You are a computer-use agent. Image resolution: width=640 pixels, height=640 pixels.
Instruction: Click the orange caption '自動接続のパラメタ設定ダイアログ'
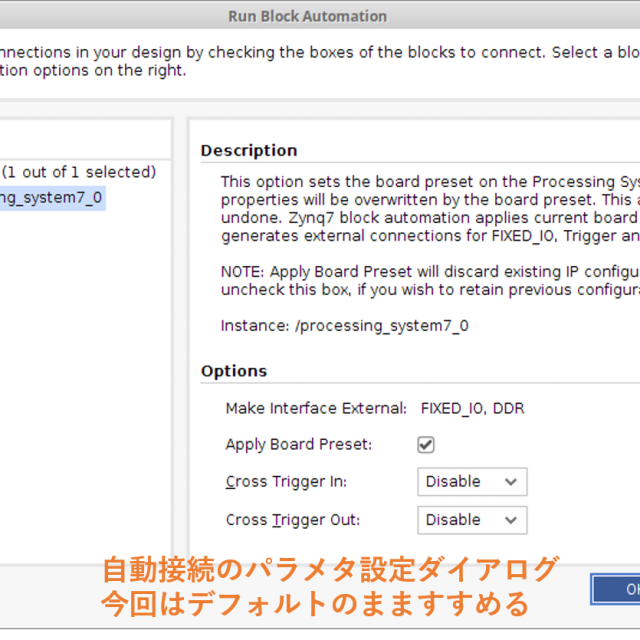tap(330, 570)
